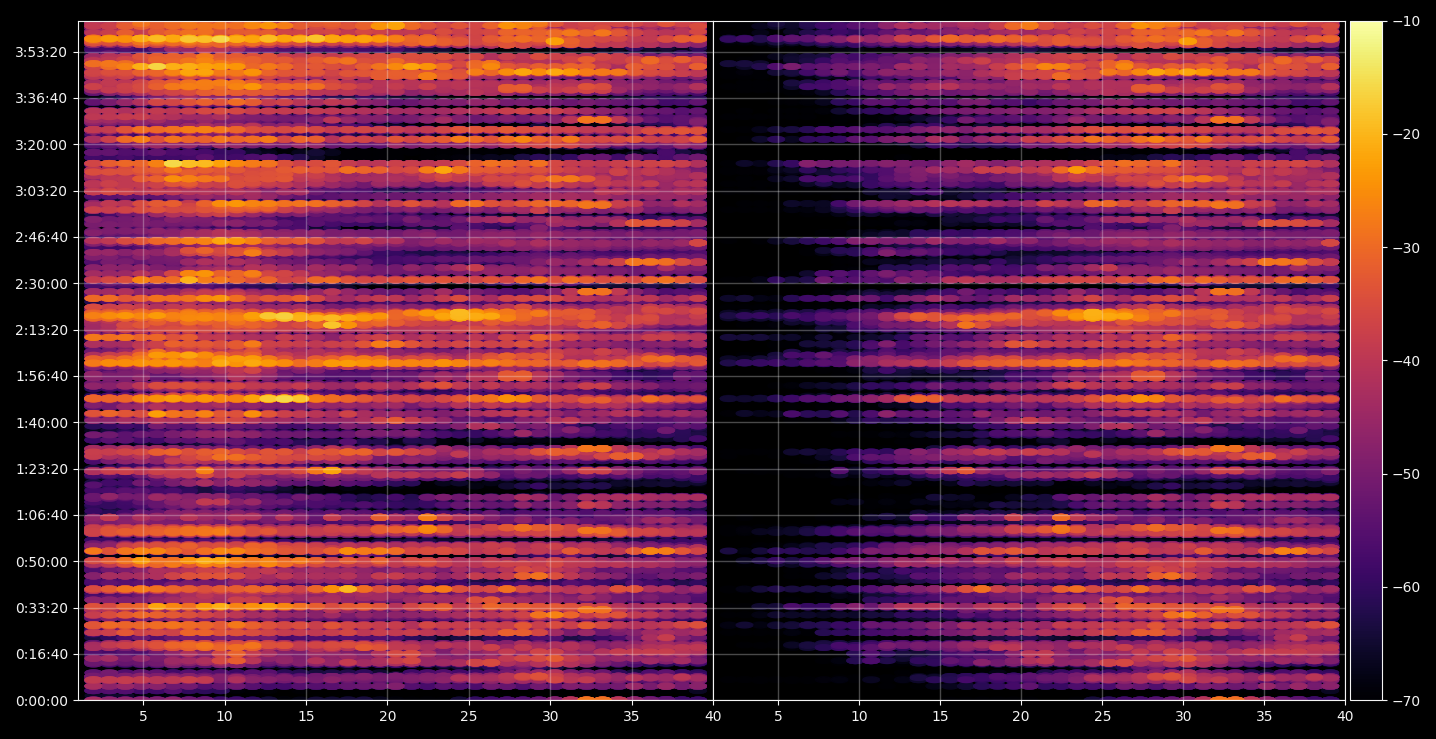The height and width of the screenshot is (739, 1436).
Task: Click tick label 35 under the left heatmap
Action: tap(631, 716)
